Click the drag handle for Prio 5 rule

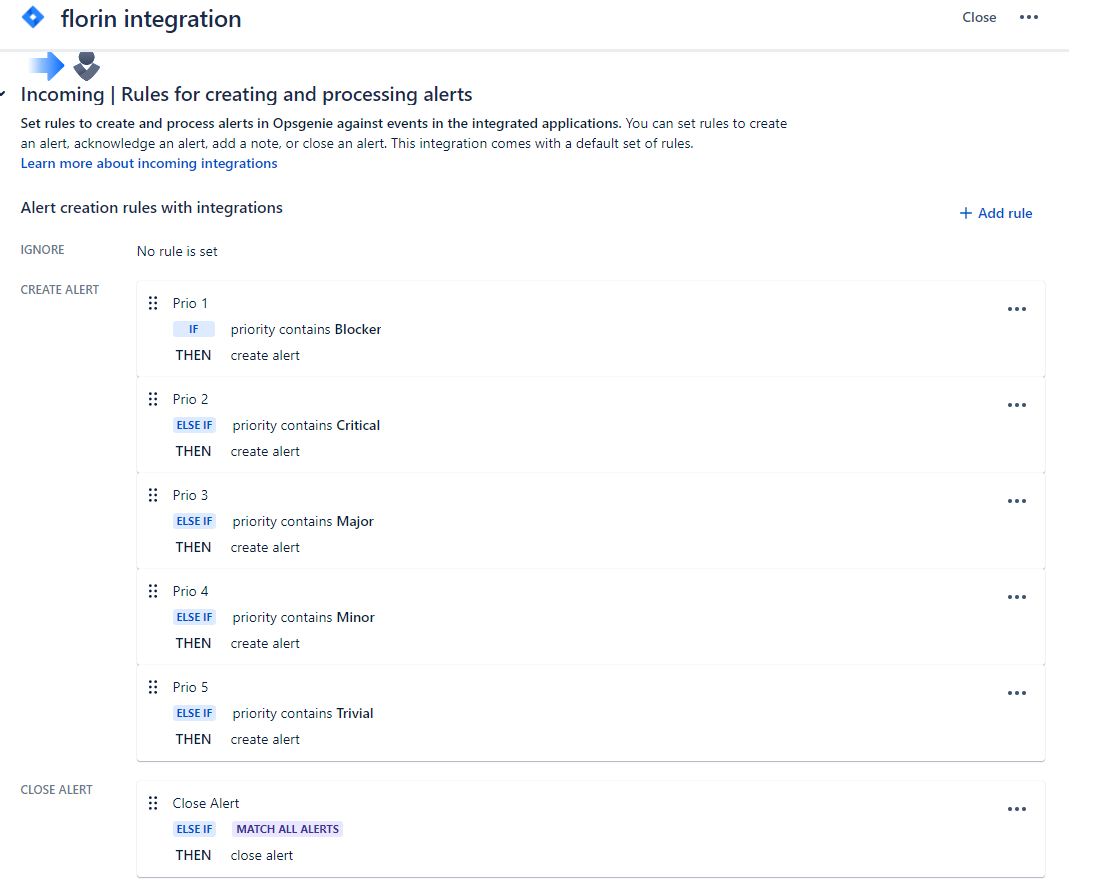[153, 688]
